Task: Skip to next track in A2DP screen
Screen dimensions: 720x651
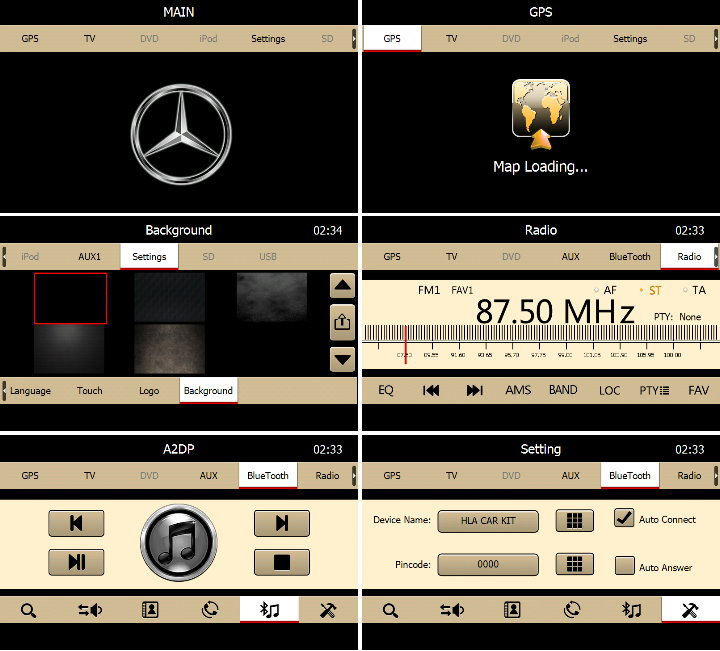Action: point(281,523)
